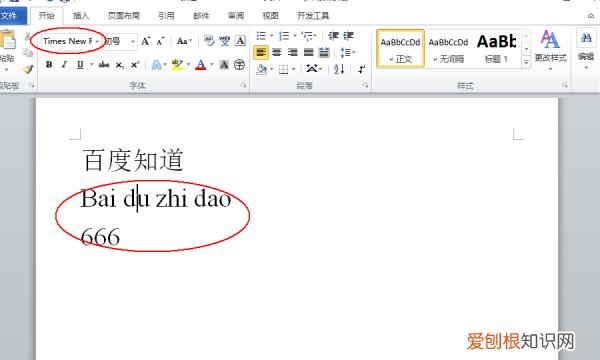
Task: Click the 编辑 binoculars button
Action: point(586,50)
